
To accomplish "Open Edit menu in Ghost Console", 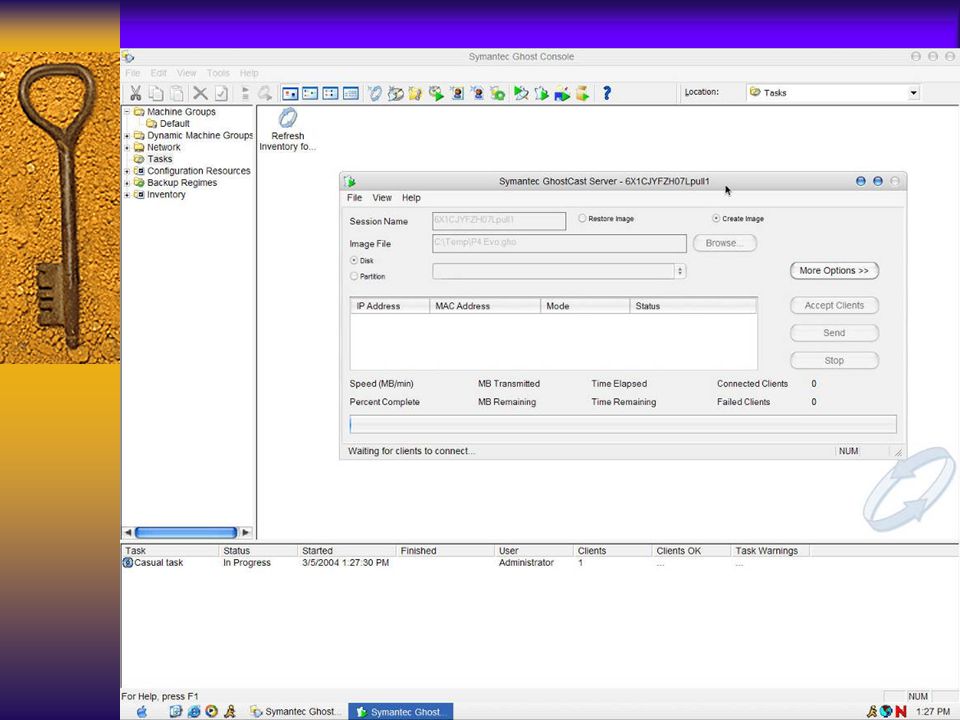I will tap(159, 73).
